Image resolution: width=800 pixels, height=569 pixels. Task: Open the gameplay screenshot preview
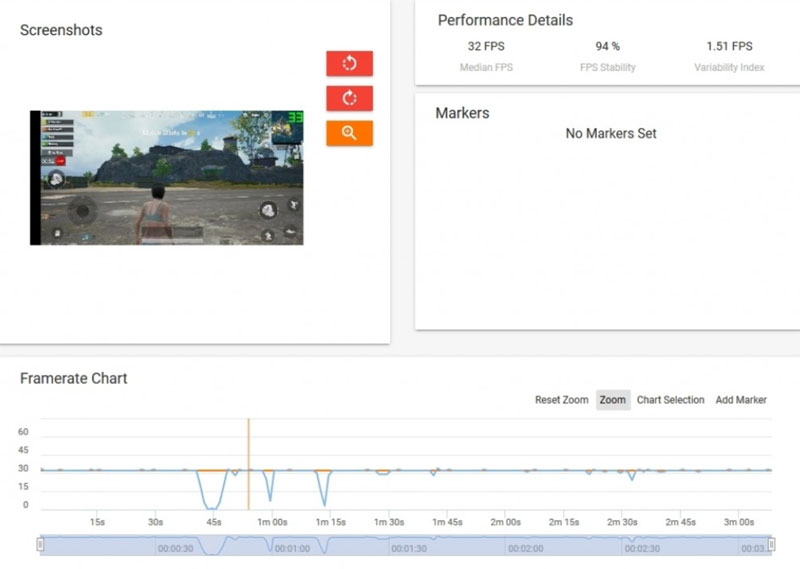click(x=167, y=178)
